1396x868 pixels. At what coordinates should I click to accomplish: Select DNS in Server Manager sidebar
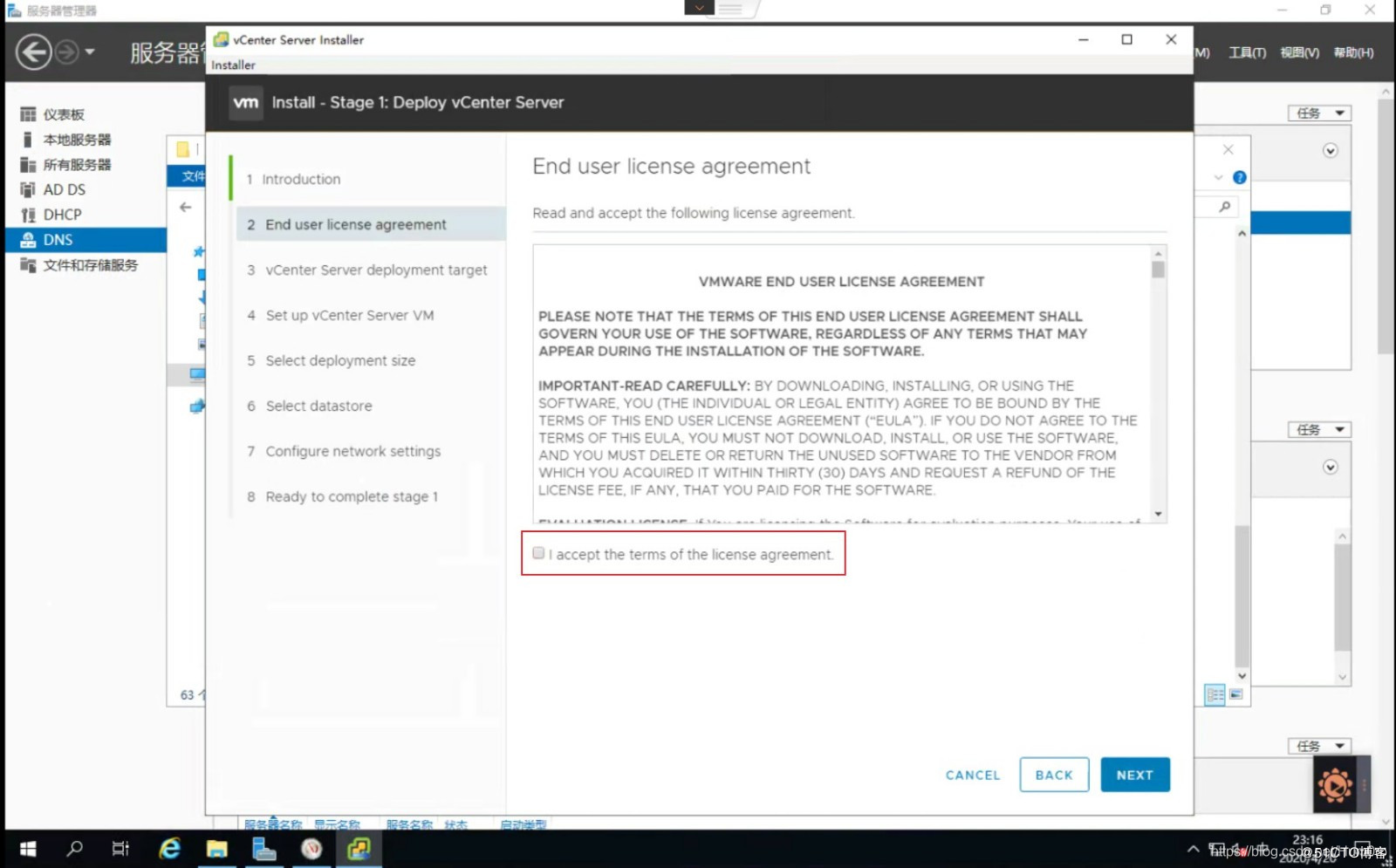coord(86,240)
